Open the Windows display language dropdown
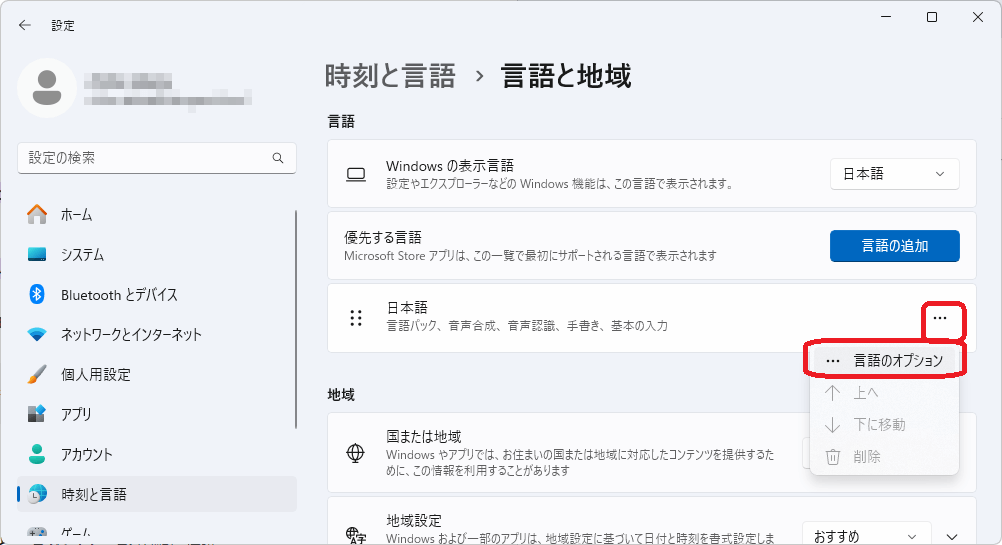 (894, 174)
